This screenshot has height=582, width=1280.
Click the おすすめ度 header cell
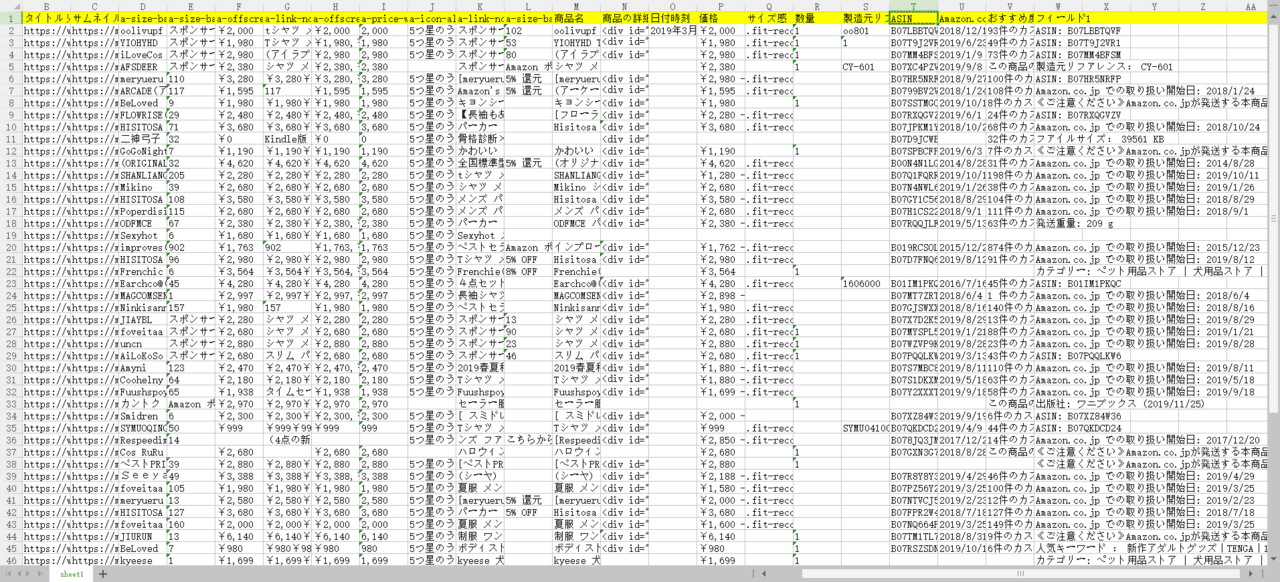pyautogui.click(x=1011, y=18)
